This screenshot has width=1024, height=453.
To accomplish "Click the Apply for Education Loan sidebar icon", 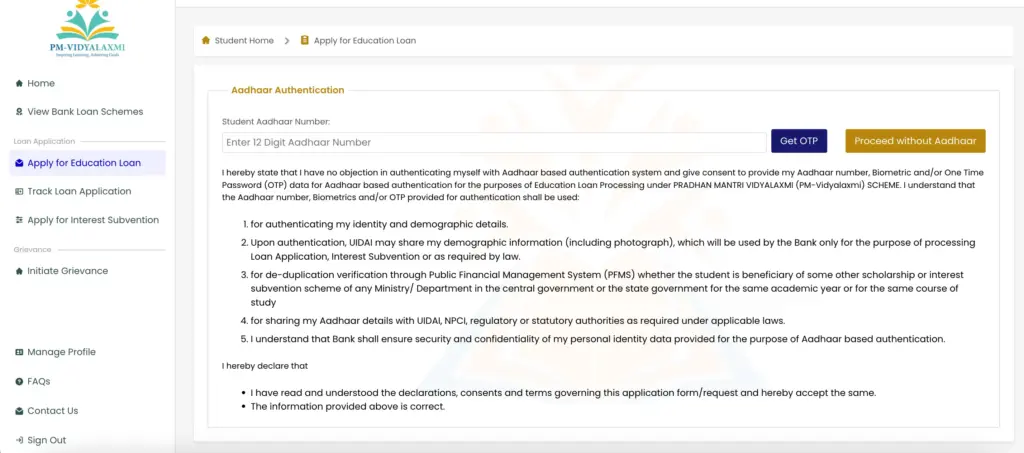I will coord(19,163).
